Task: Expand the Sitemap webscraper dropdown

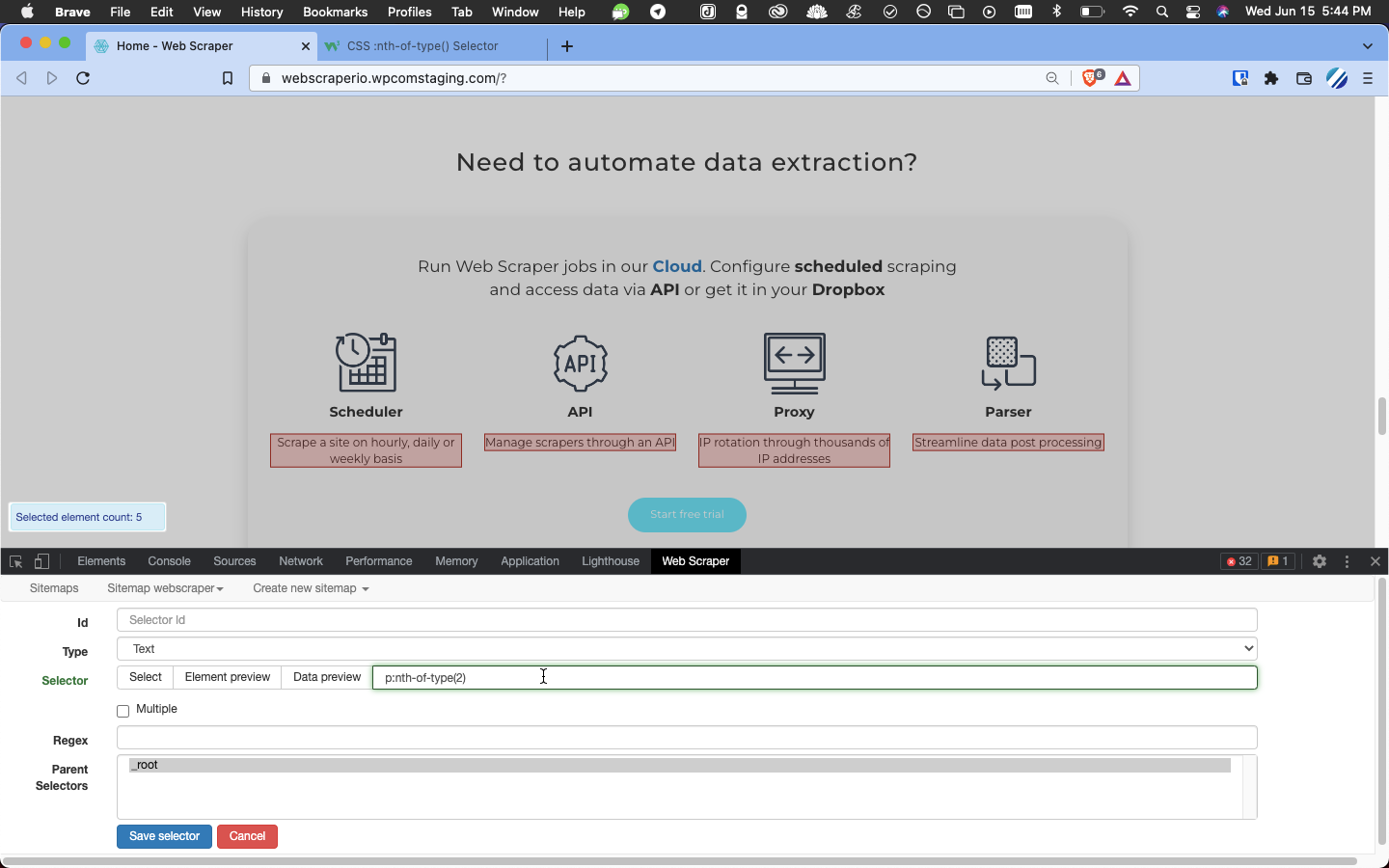Action: click(x=165, y=588)
